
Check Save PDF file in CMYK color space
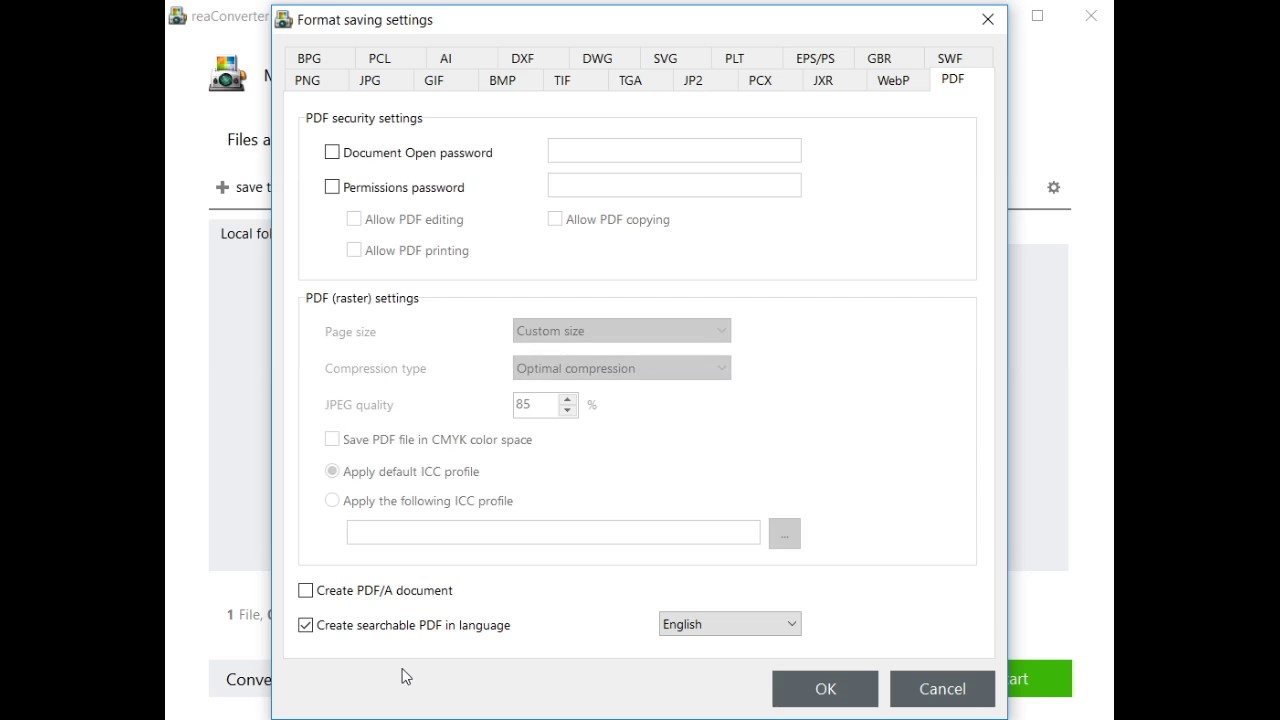tap(332, 439)
